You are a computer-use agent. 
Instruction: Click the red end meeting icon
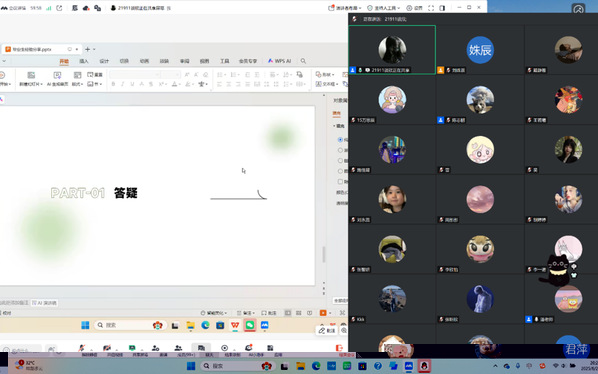(x=339, y=348)
